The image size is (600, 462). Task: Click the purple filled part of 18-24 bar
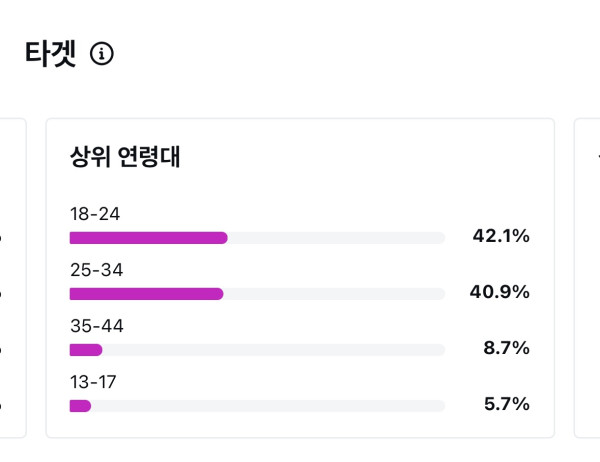148,238
